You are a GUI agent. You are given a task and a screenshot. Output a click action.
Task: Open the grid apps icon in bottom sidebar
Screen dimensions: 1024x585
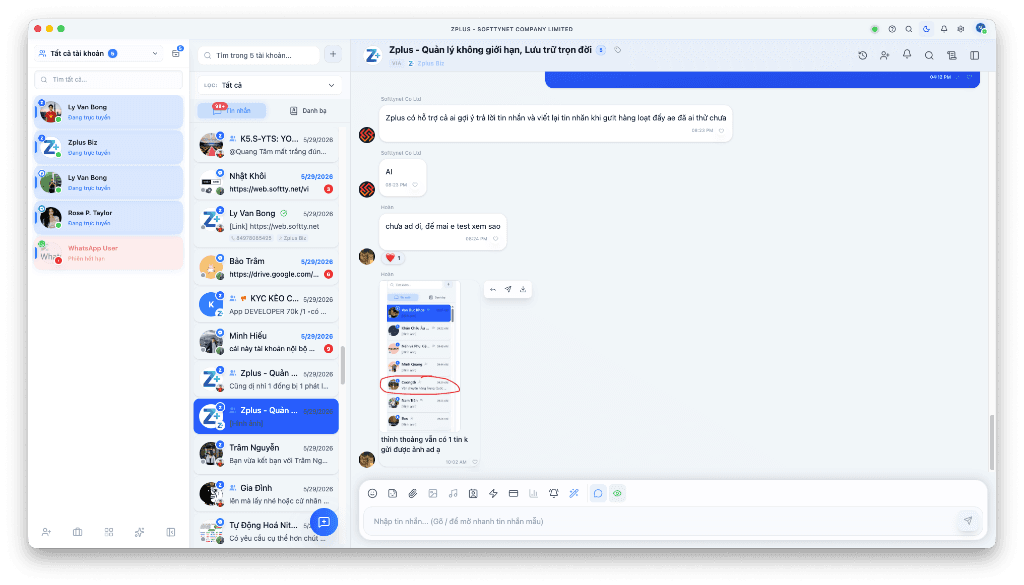click(109, 532)
